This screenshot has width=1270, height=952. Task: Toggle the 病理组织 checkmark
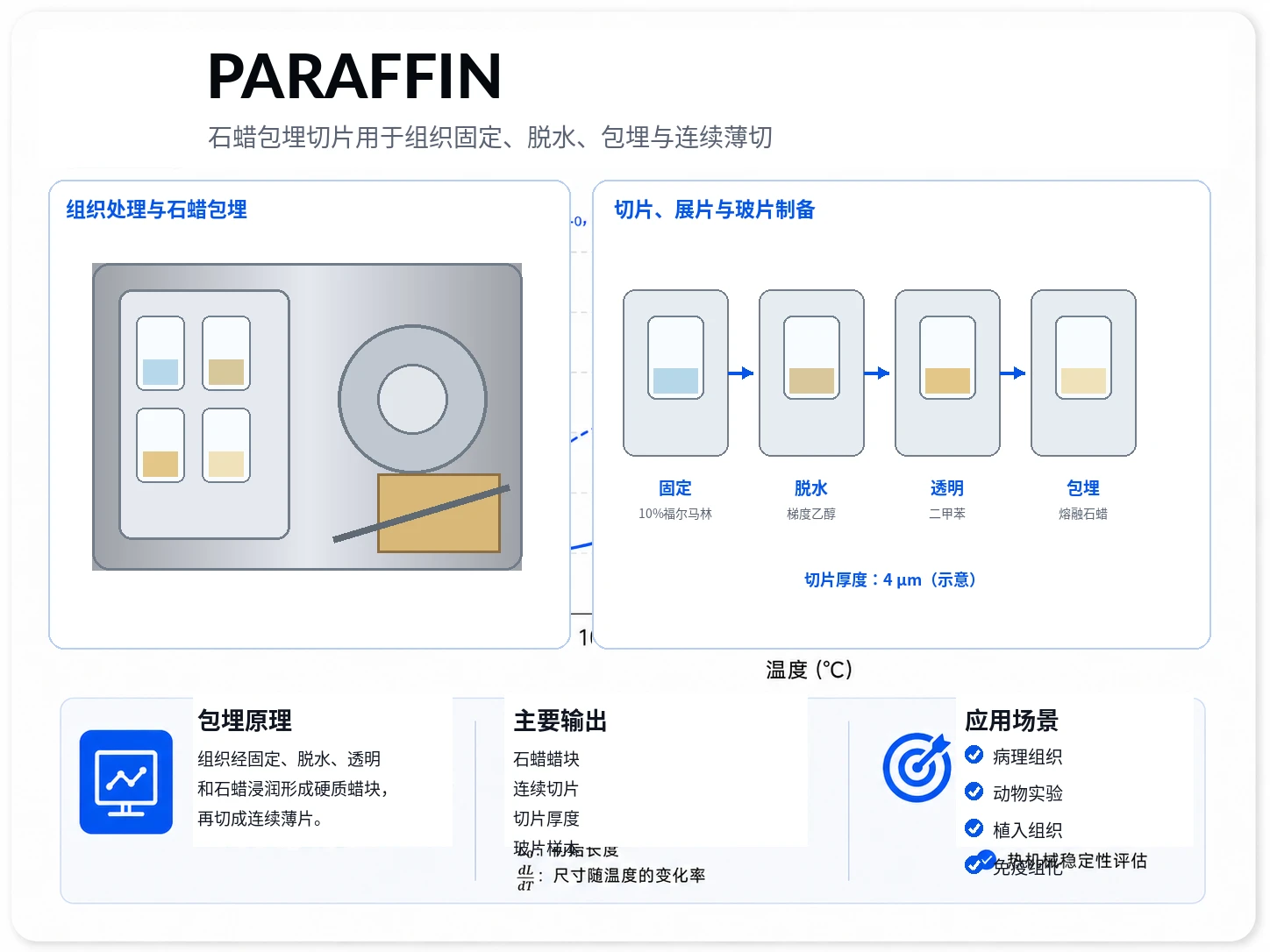[x=974, y=755]
